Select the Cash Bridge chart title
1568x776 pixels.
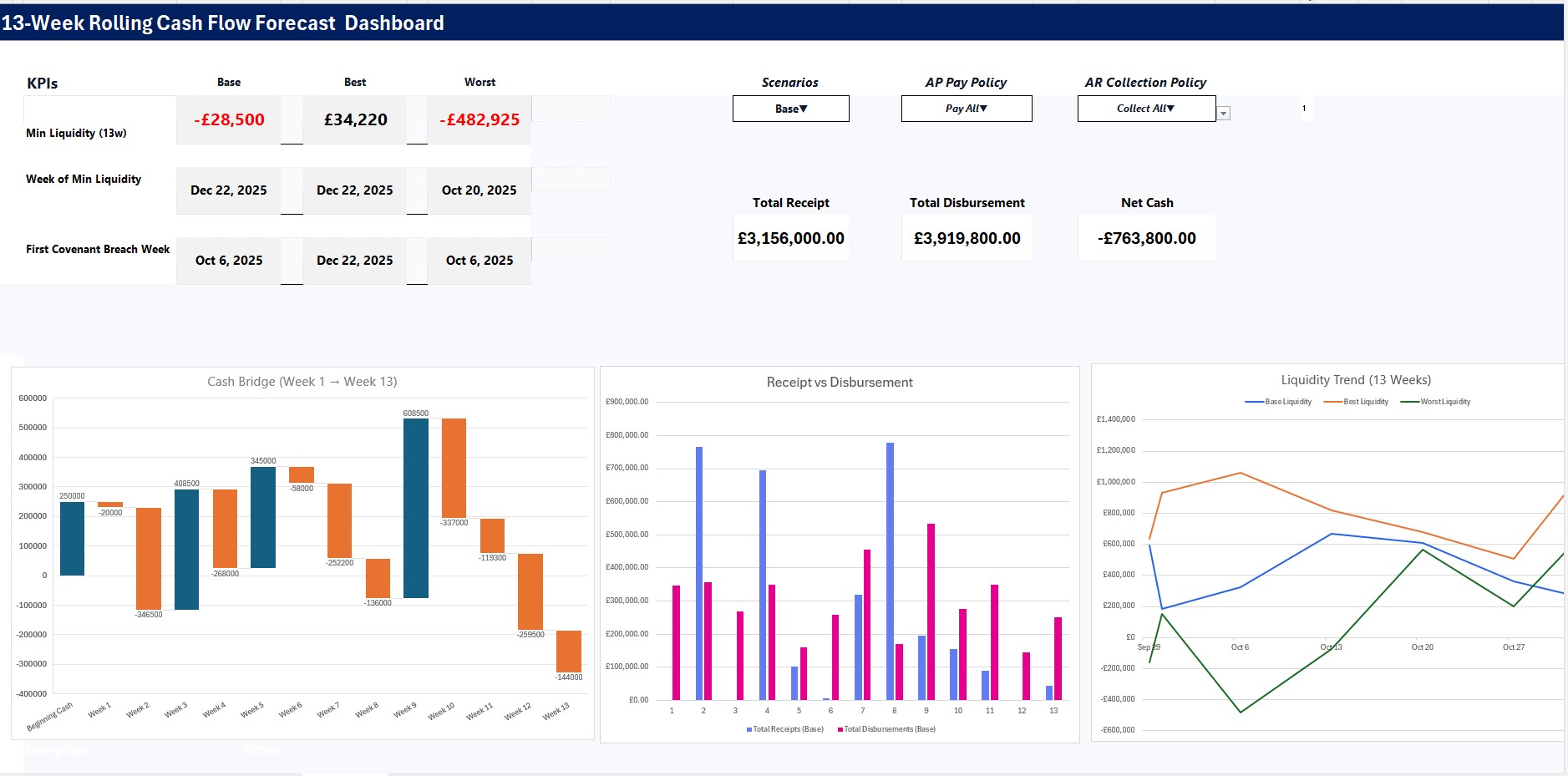pyautogui.click(x=302, y=382)
